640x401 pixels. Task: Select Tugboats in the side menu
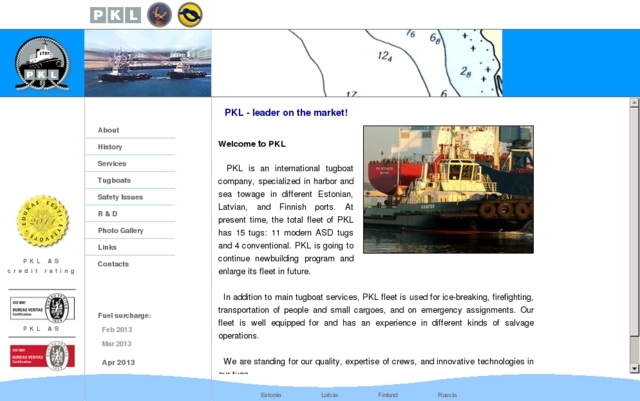click(114, 180)
